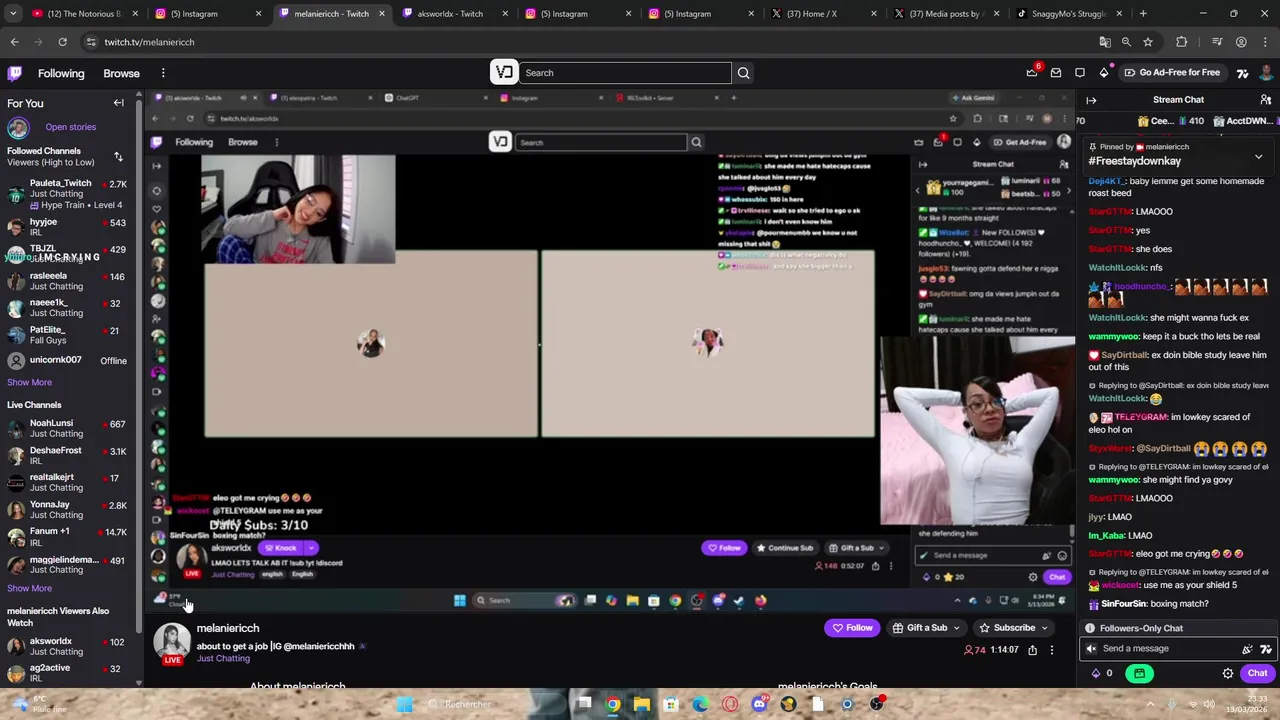Open Prime Loot crown notifications icon

(1032, 73)
